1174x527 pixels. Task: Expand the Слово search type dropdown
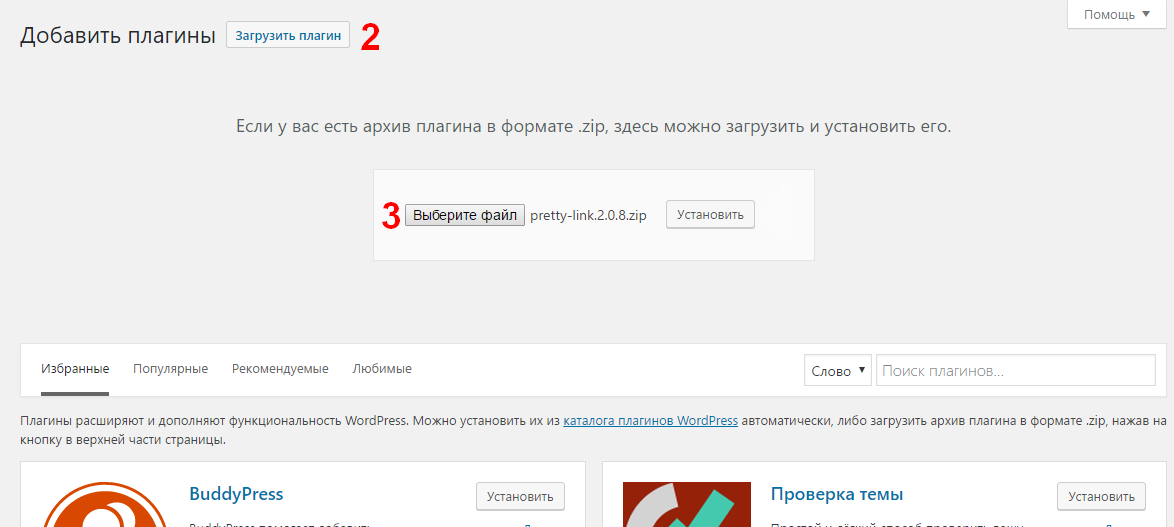838,371
